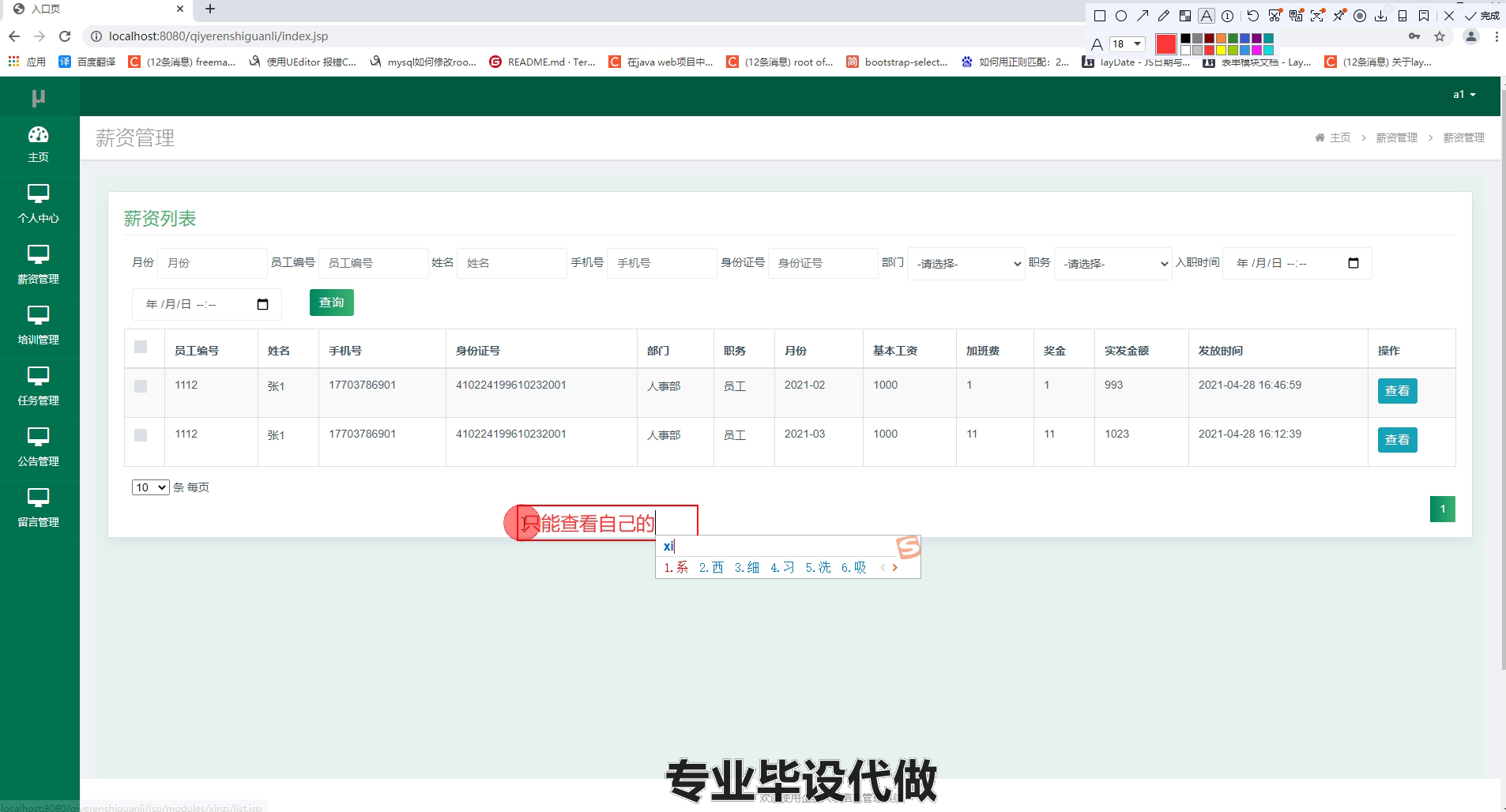Open 个人中心 in the sidebar
Viewport: 1506px width, 812px height.
click(39, 205)
